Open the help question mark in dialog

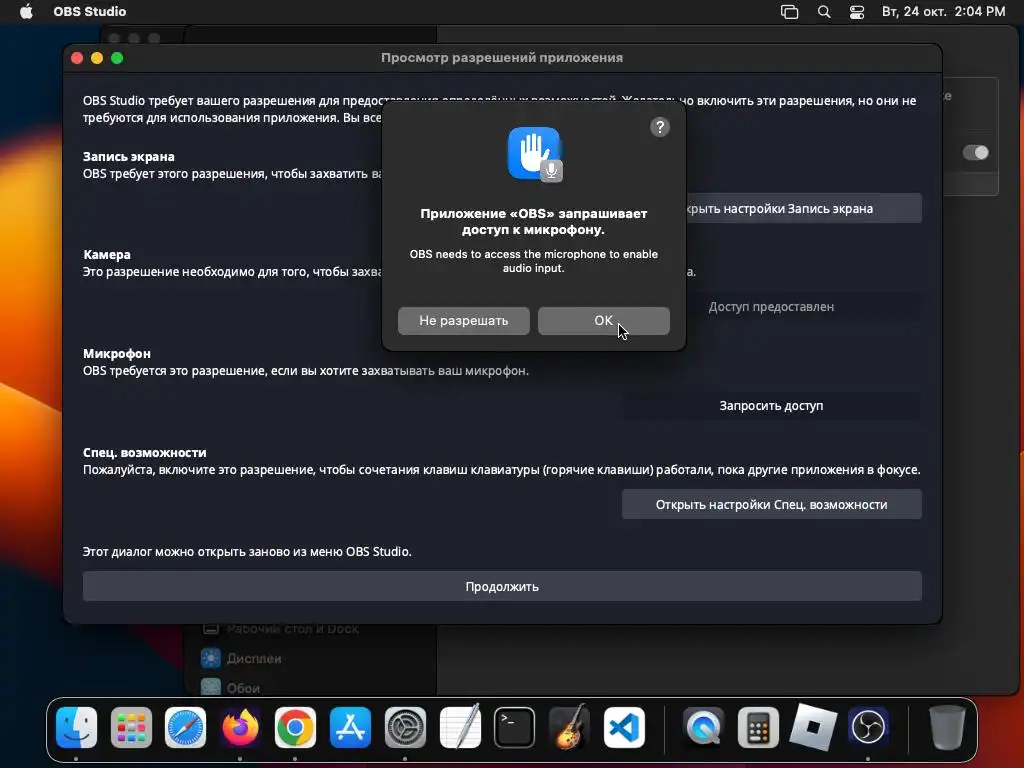coord(660,127)
